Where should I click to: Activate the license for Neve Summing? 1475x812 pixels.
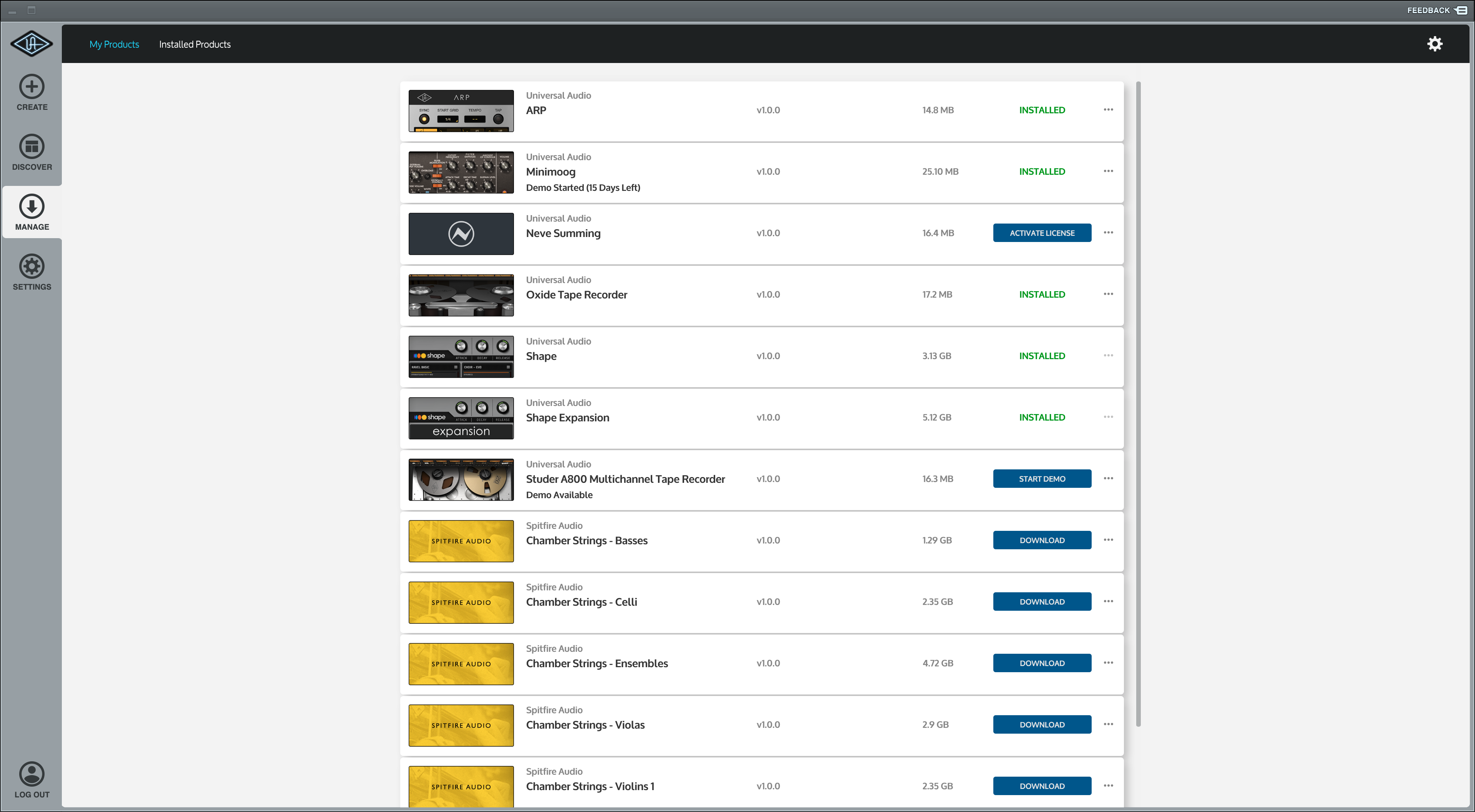(x=1042, y=233)
